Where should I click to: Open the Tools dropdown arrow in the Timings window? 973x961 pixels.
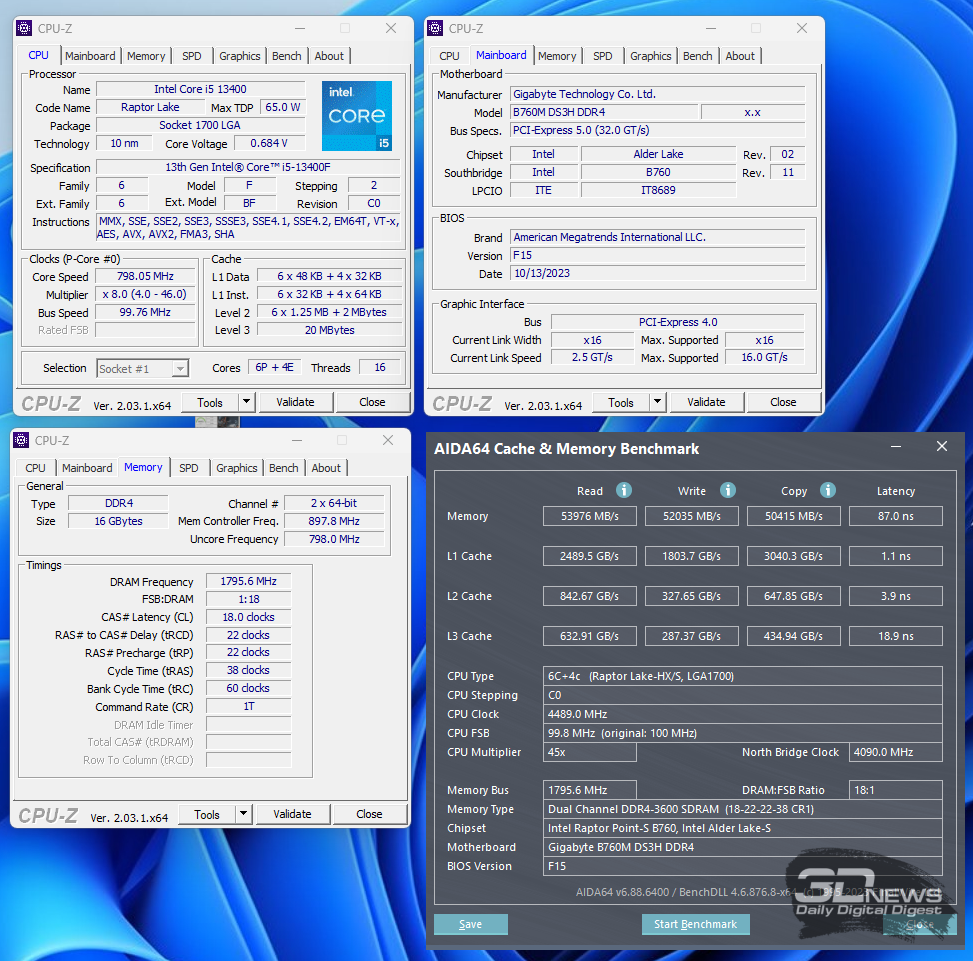243,814
